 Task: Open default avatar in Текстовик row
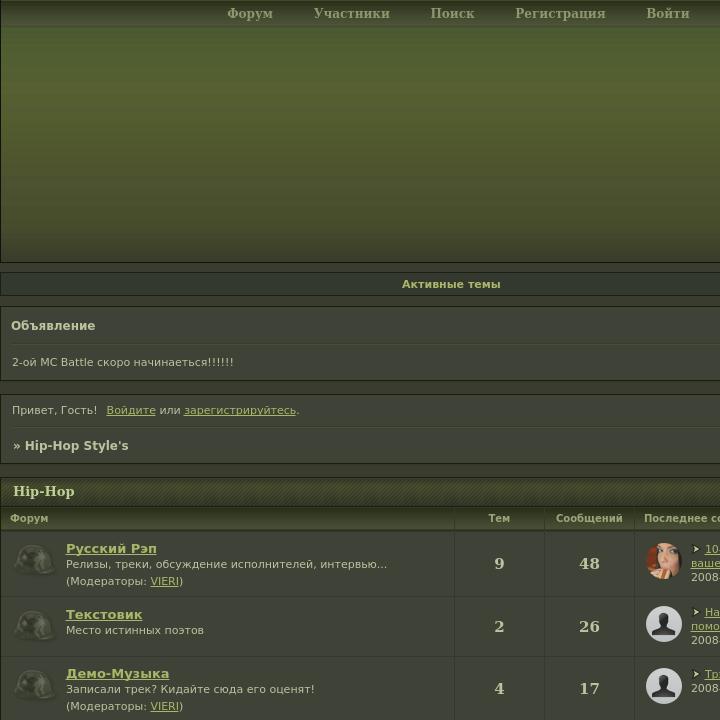[664, 624]
